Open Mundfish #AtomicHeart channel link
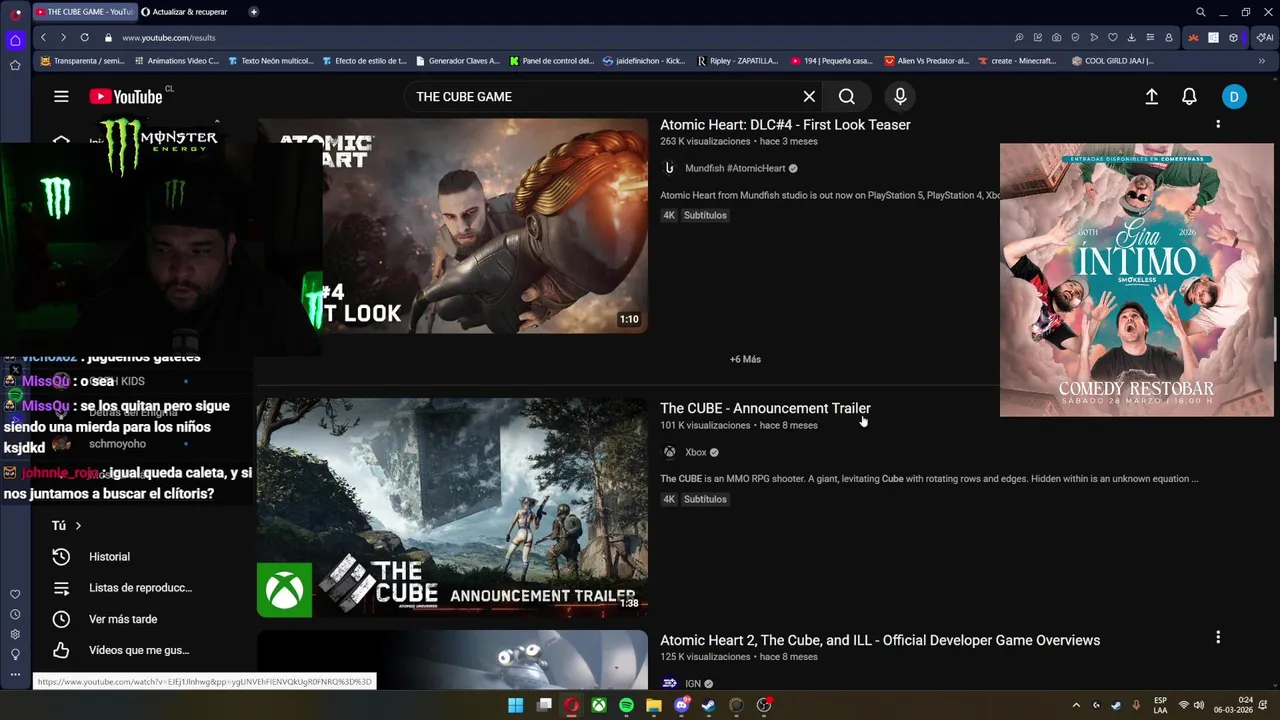Image resolution: width=1280 pixels, height=720 pixels. tap(735, 168)
